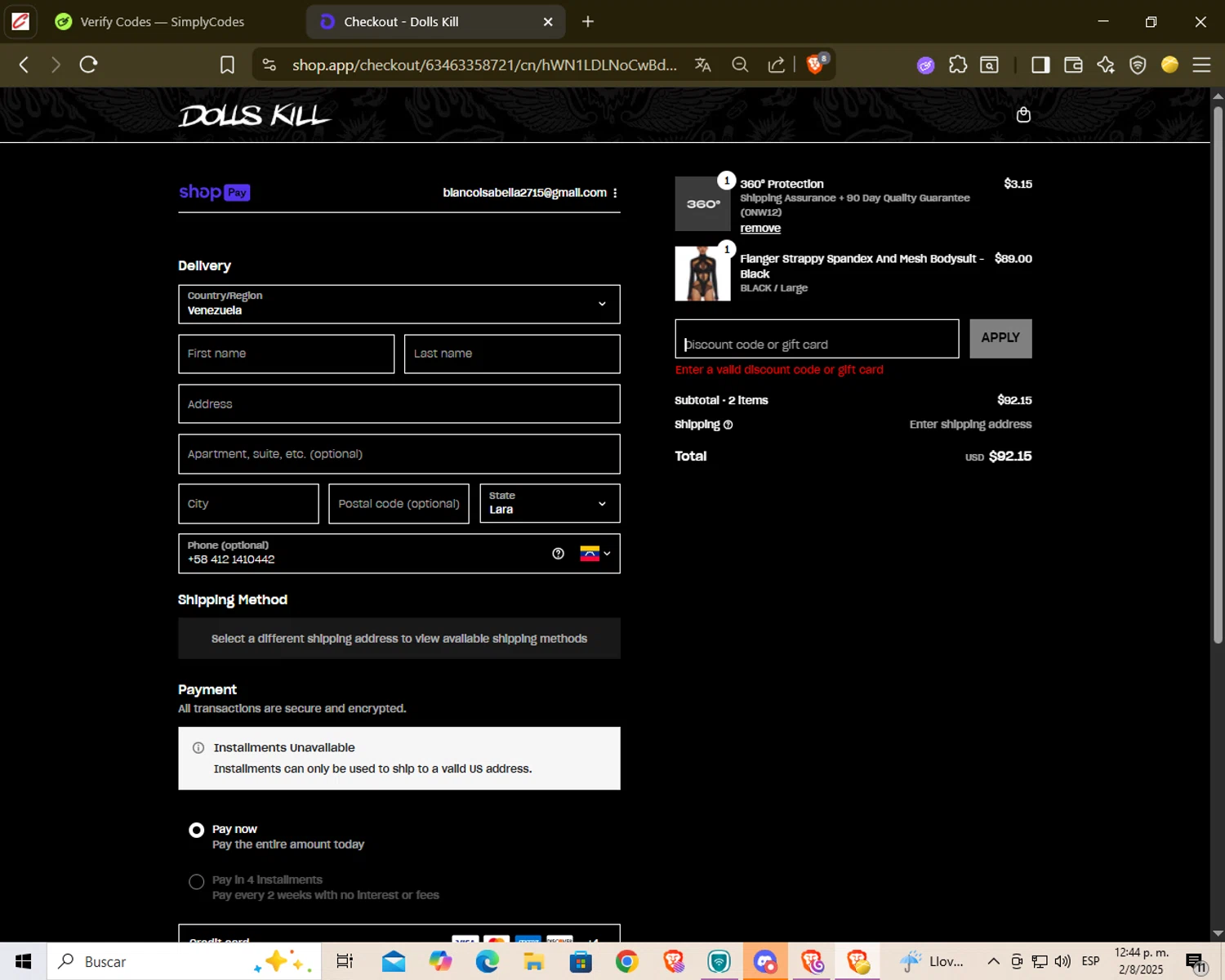This screenshot has width=1225, height=980.
Task: Open the Country/Region dropdown
Action: [x=399, y=304]
